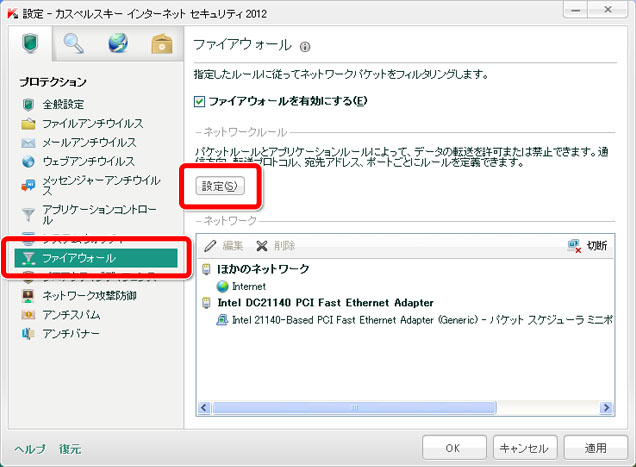Select ほかのネットワーク group row

(263, 269)
